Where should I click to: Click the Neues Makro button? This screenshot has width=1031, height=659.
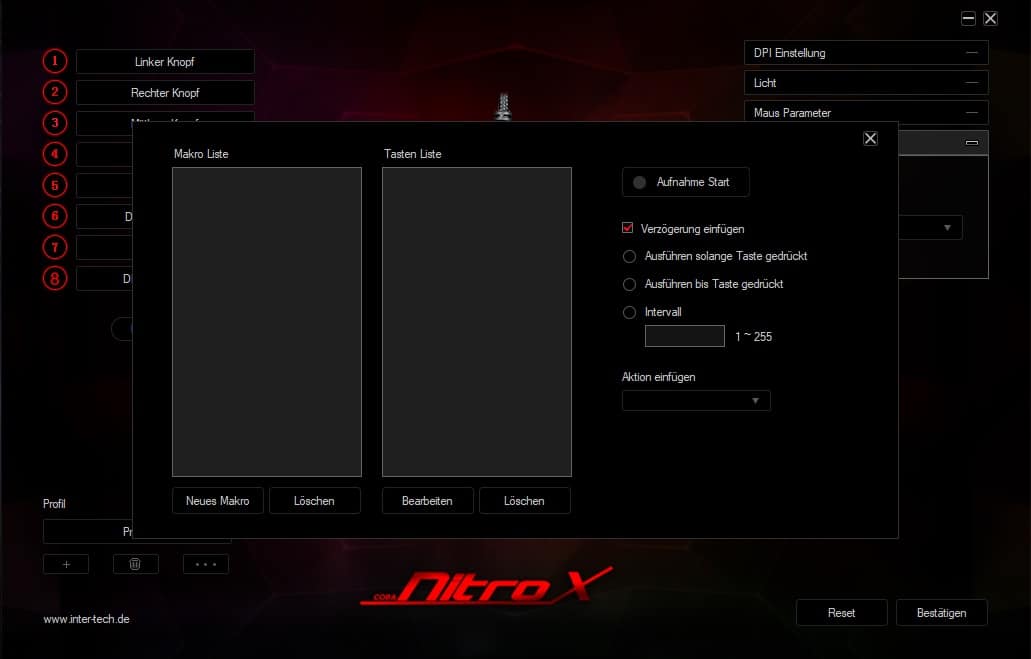tap(218, 500)
